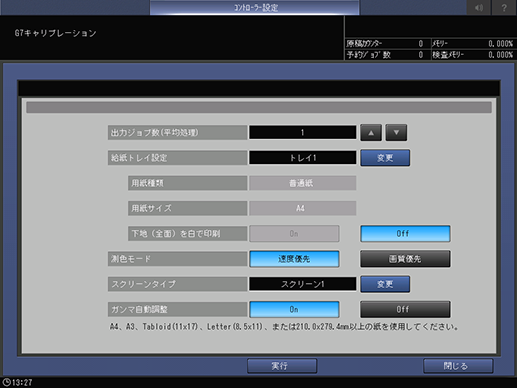517x388 pixels.
Task: Click the screen type value スクリーン1
Action: (303, 284)
